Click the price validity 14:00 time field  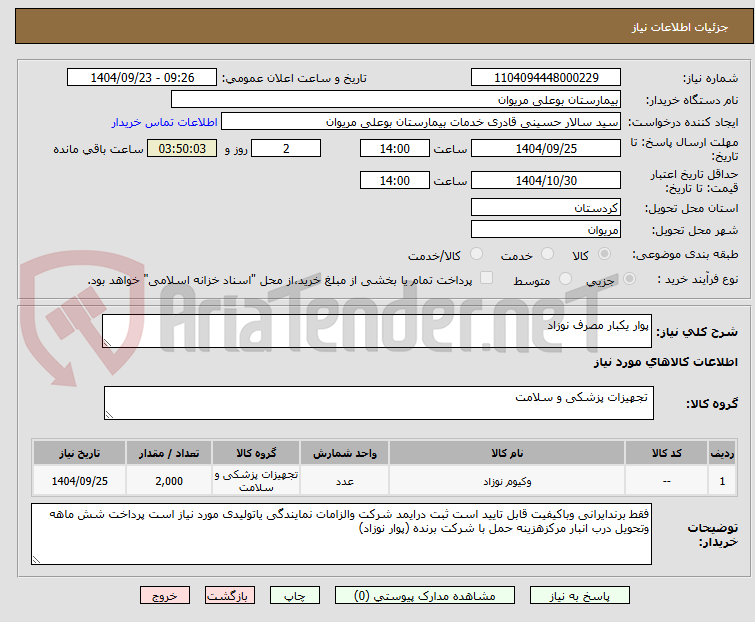coord(395,180)
